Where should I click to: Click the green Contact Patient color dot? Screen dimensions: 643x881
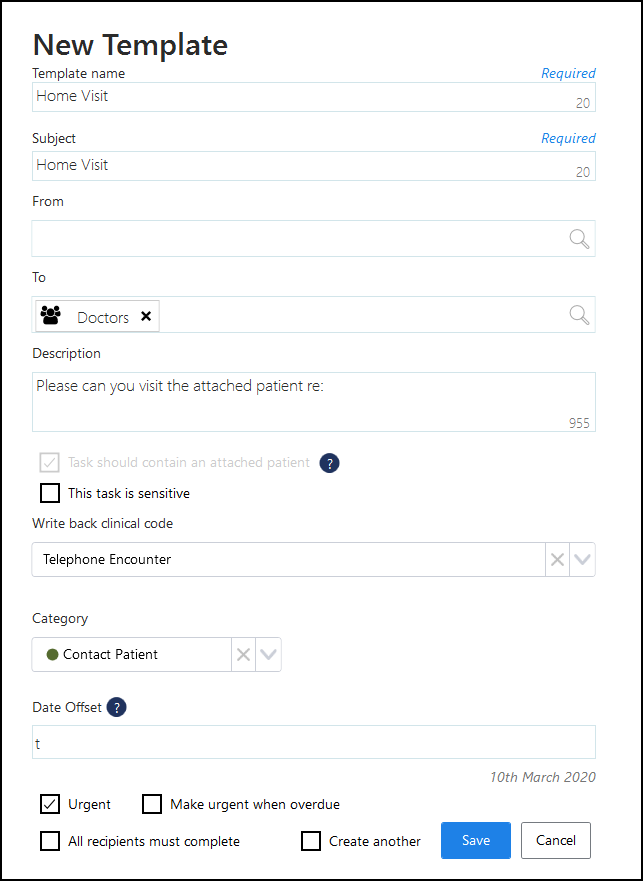pyautogui.click(x=52, y=655)
